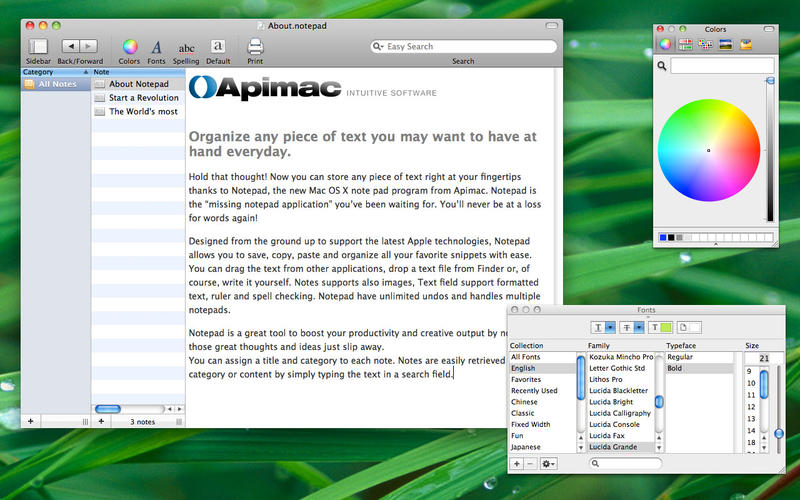Apply the Default text style

click(x=218, y=46)
